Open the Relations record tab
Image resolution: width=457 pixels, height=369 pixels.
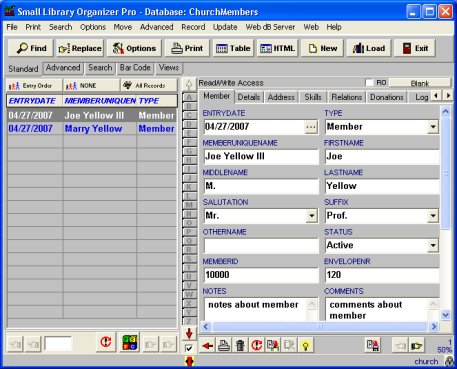click(x=347, y=97)
